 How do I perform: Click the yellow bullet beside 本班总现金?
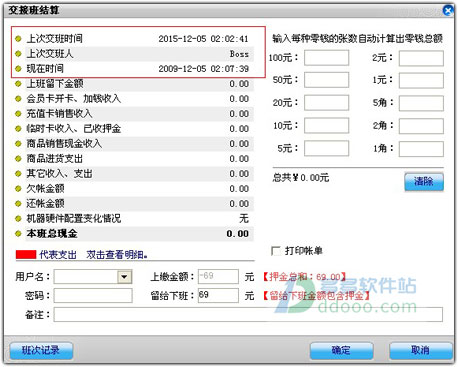coord(18,234)
